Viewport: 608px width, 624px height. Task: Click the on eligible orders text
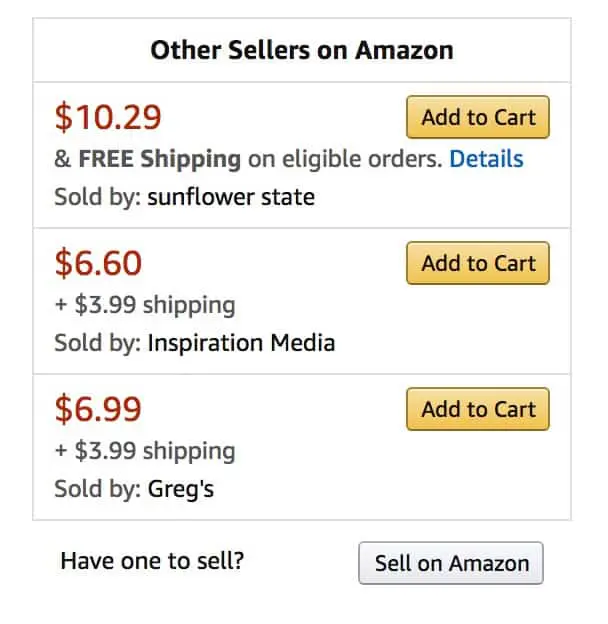[x=344, y=158]
